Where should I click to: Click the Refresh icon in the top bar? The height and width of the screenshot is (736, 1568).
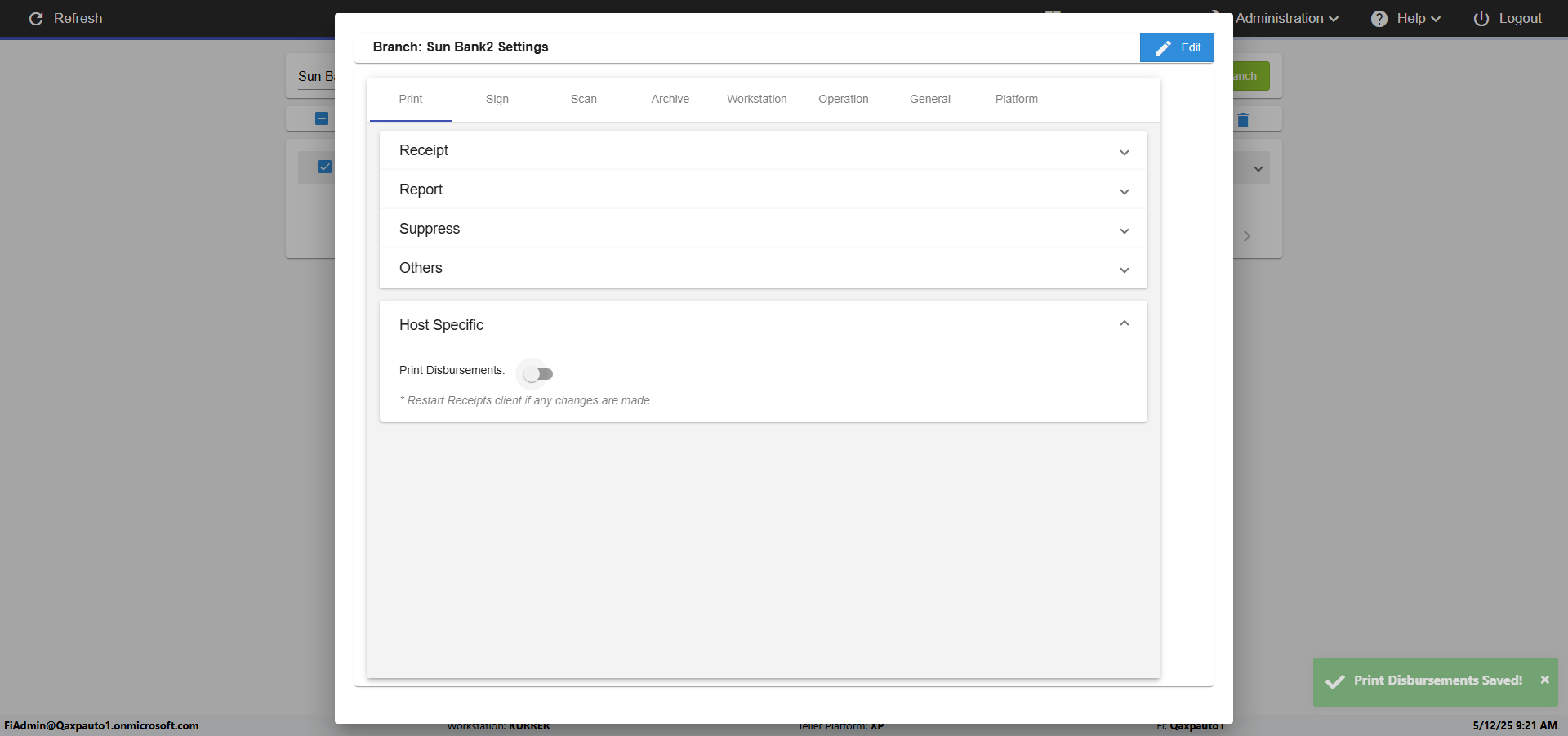coord(36,19)
